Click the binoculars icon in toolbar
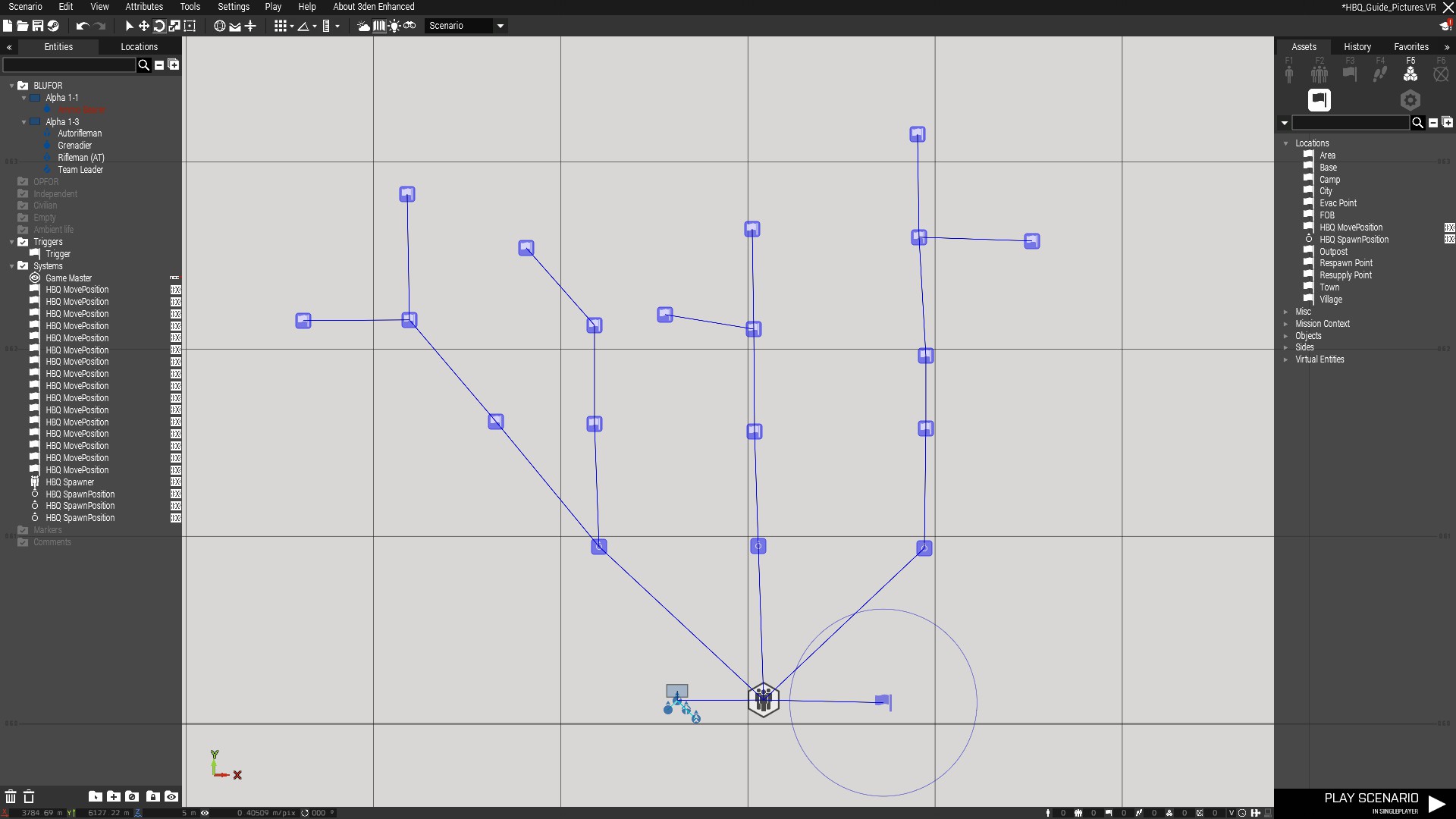The height and width of the screenshot is (819, 1456). 409,26
